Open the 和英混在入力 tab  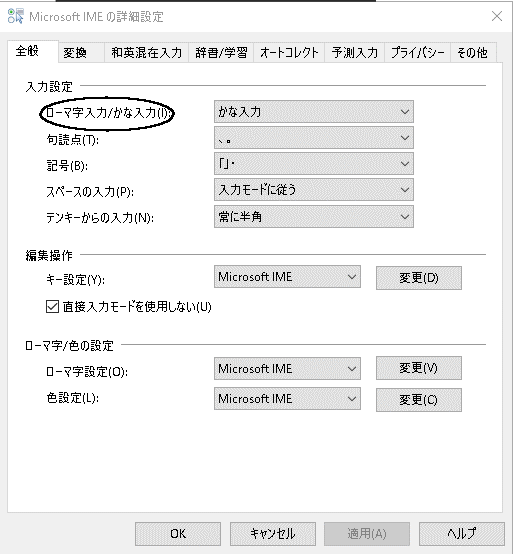click(x=146, y=53)
